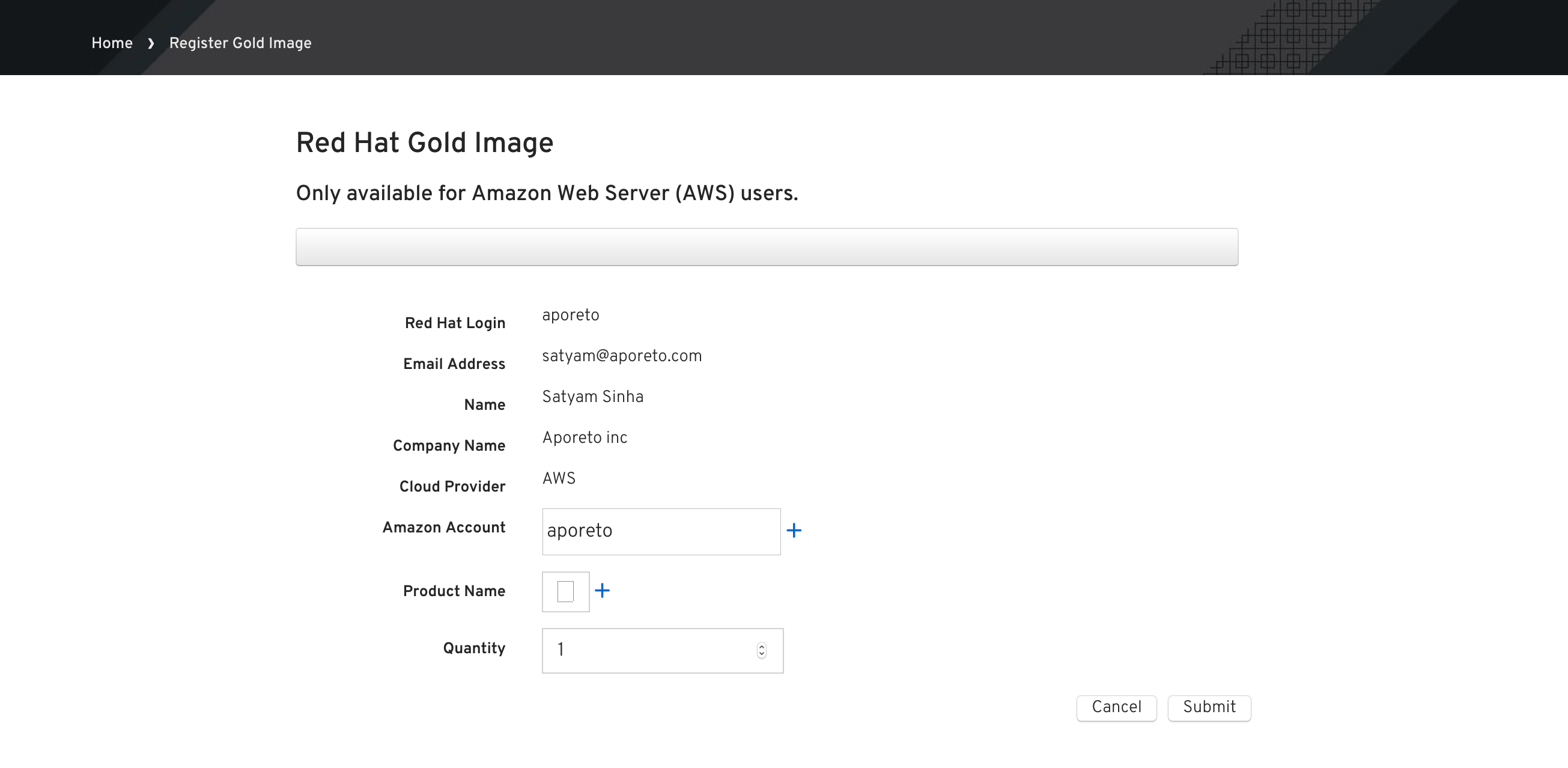
Task: Click the Email Address label
Action: coord(454,364)
